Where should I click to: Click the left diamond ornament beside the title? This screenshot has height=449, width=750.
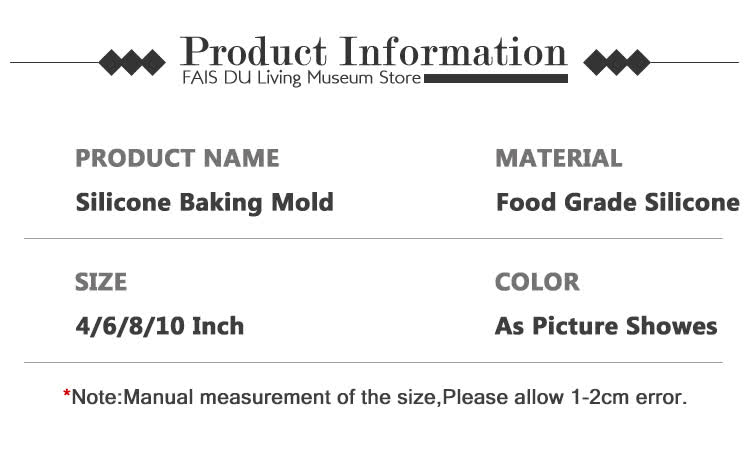pos(132,62)
